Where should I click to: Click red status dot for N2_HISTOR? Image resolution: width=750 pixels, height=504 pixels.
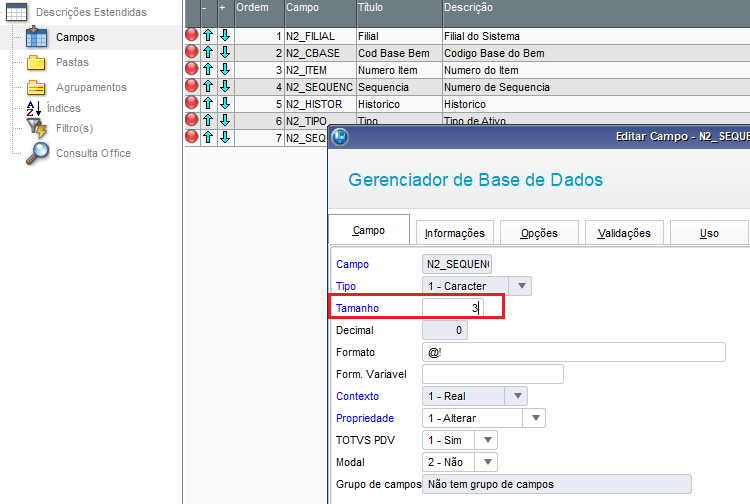click(x=192, y=103)
